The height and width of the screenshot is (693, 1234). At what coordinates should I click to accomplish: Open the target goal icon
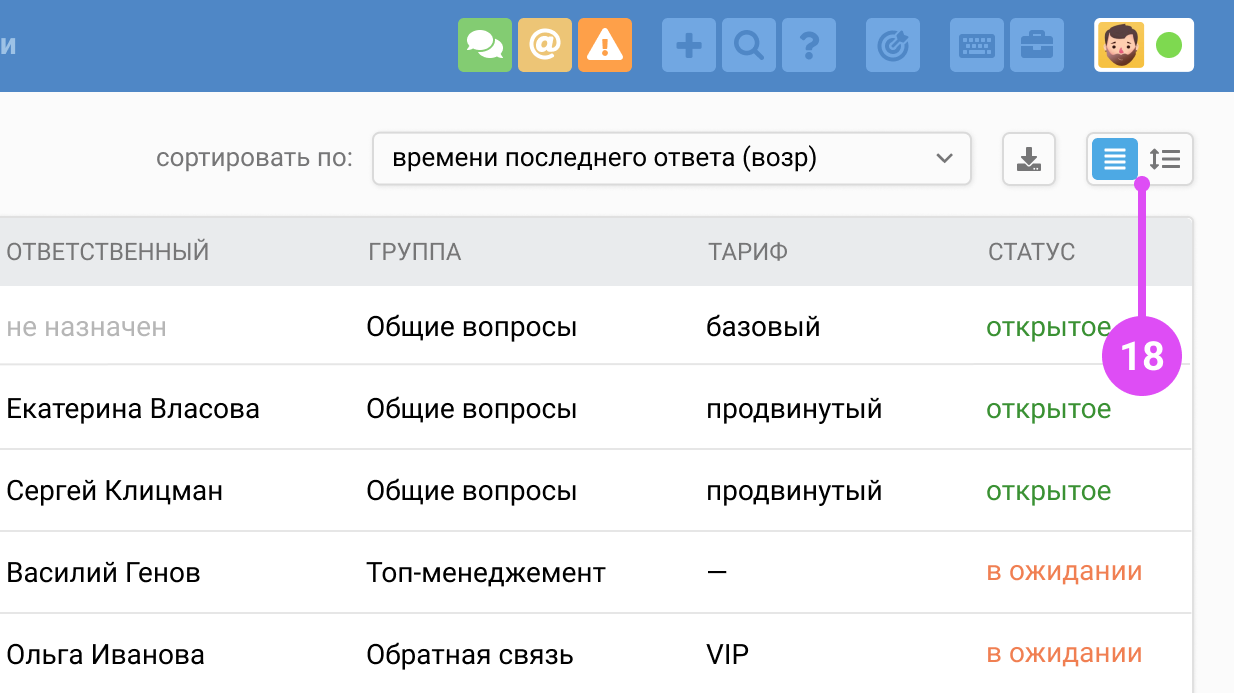point(892,45)
